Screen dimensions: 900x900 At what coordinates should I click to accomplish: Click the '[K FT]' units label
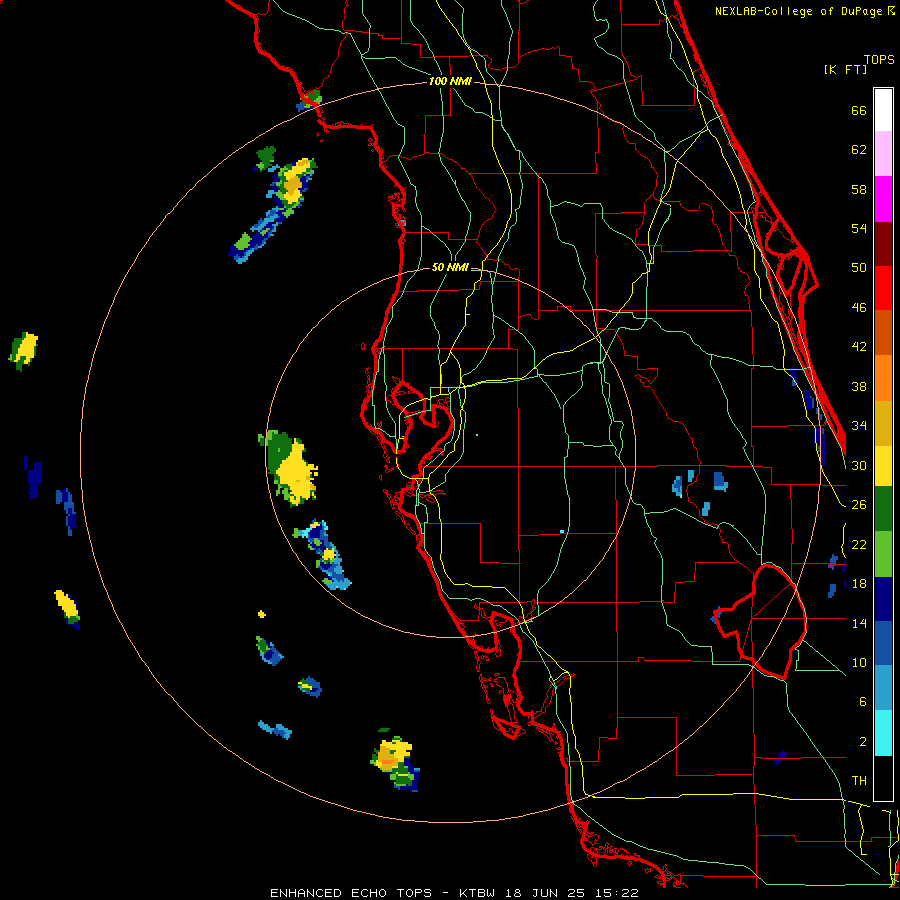(845, 69)
